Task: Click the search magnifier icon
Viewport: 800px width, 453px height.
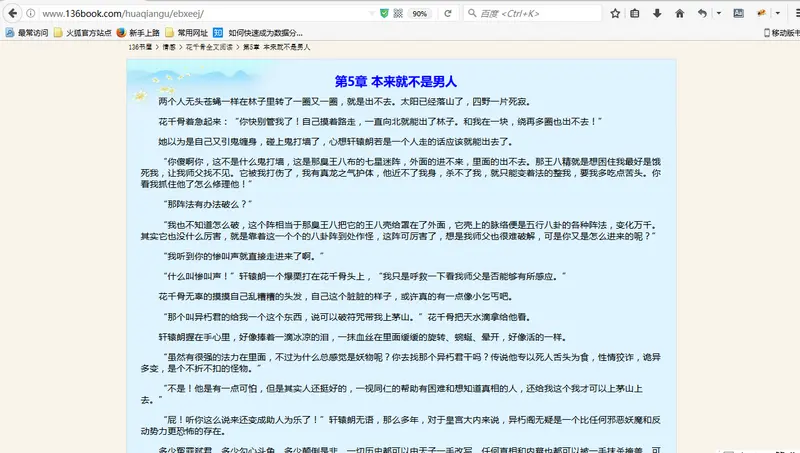Action: [x=472, y=13]
